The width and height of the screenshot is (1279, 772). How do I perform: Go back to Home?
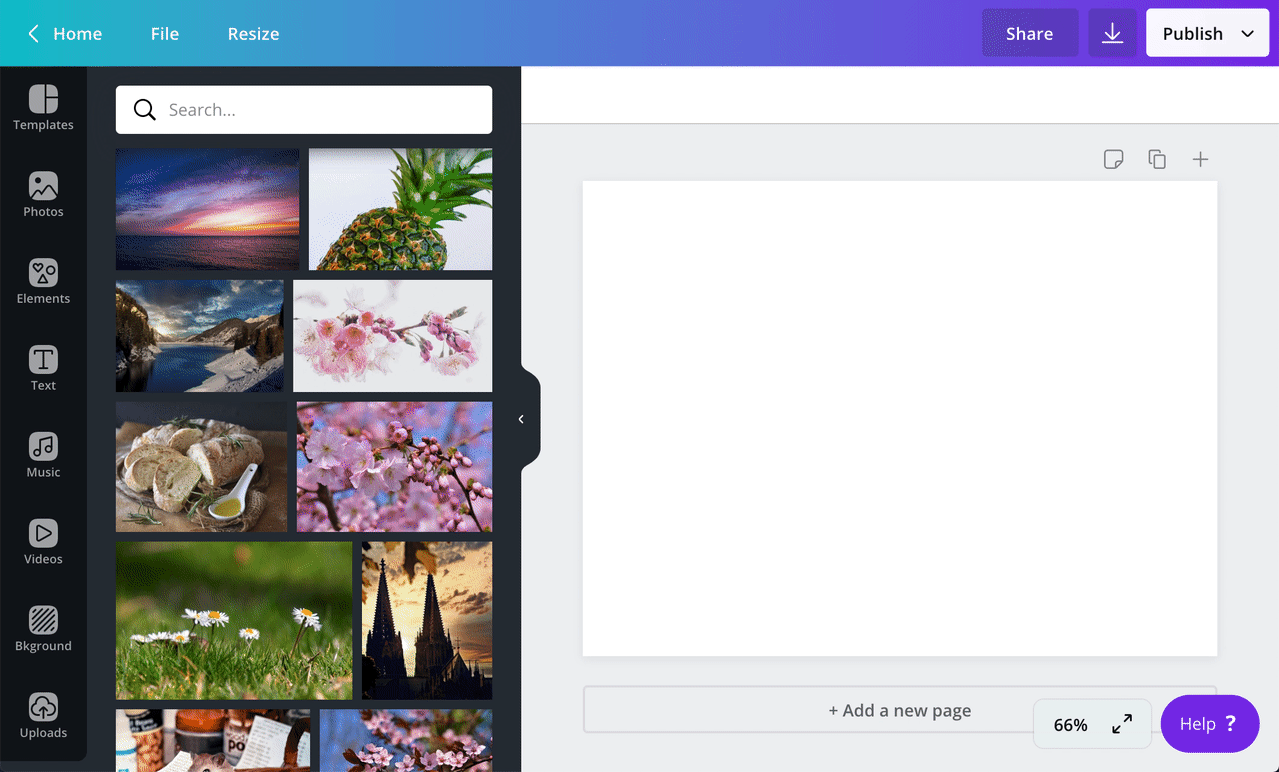tap(77, 34)
